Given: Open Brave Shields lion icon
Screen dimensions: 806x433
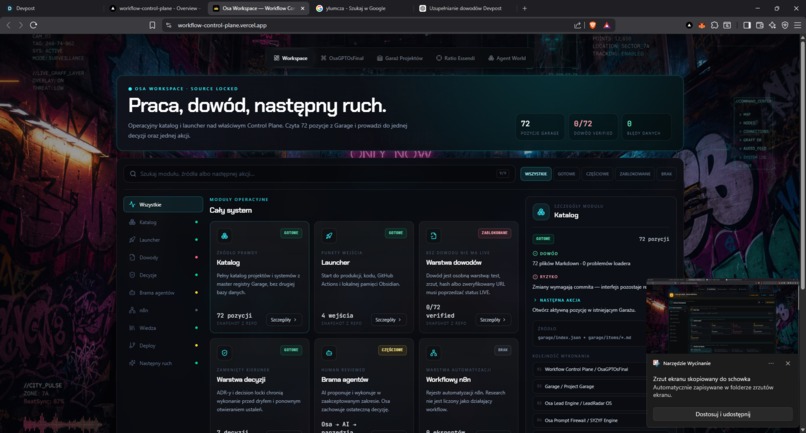Looking at the screenshot, I should pos(592,25).
